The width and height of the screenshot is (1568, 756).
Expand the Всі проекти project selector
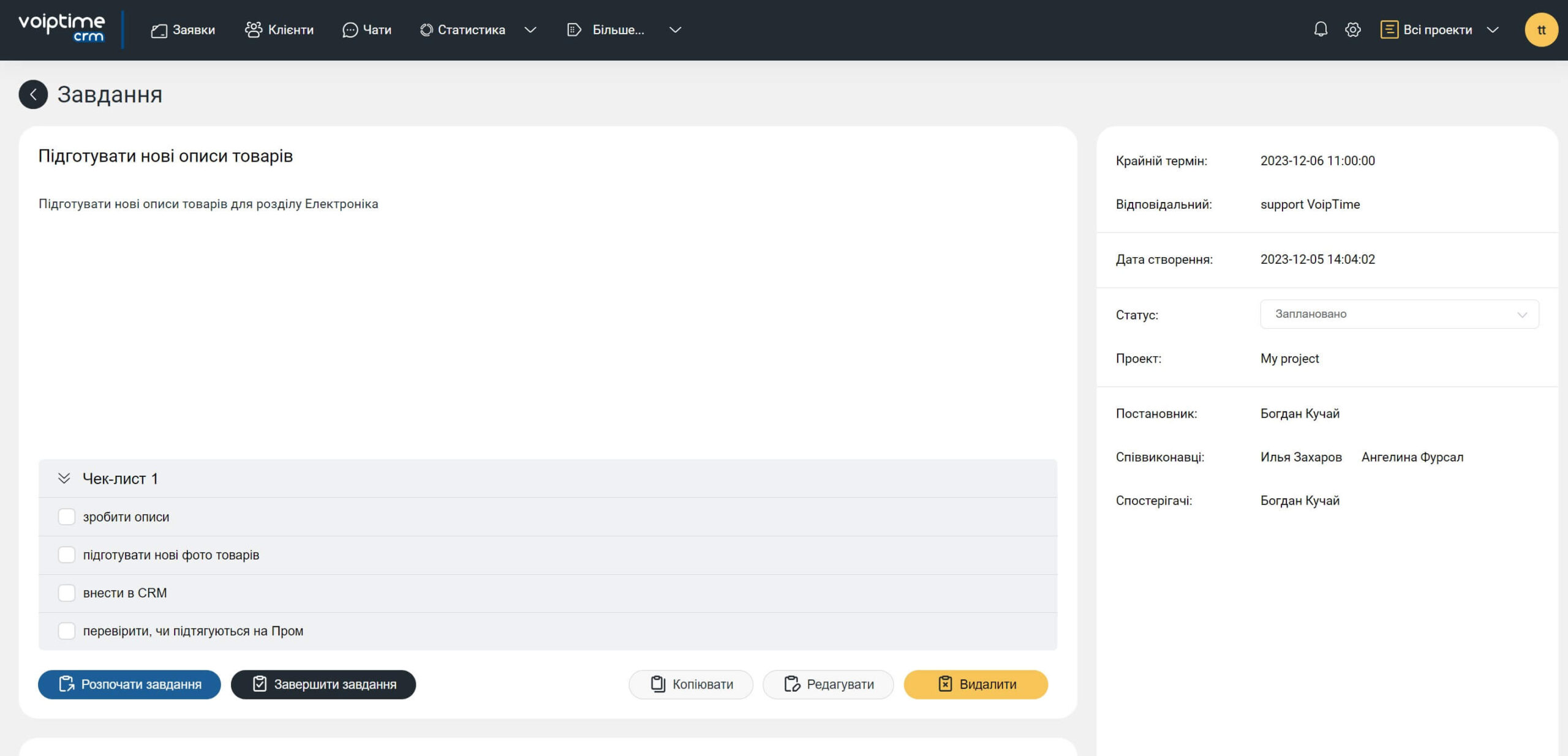point(1439,29)
